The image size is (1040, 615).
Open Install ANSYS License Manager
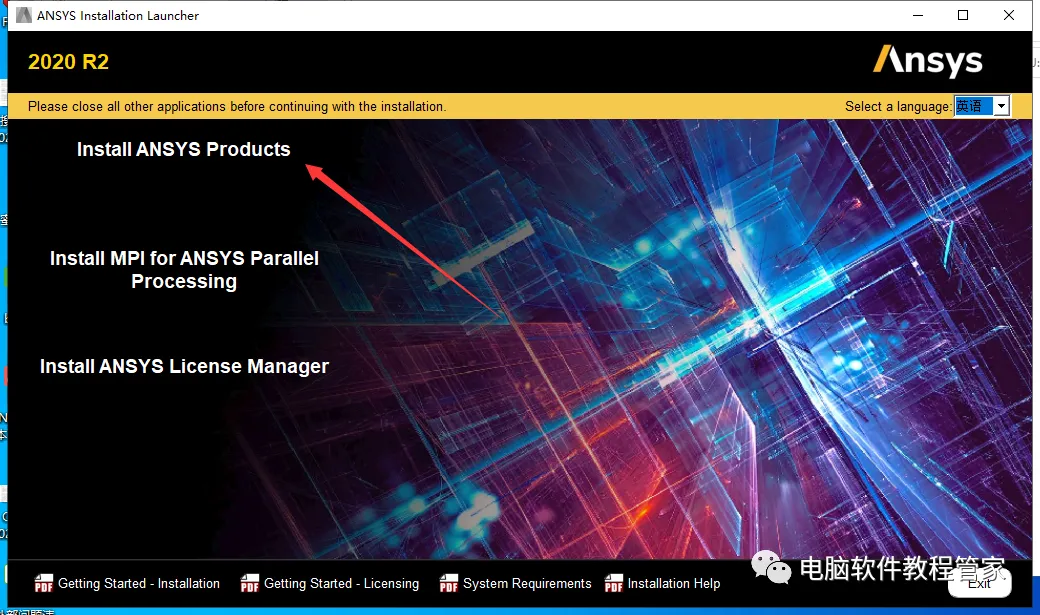click(184, 366)
